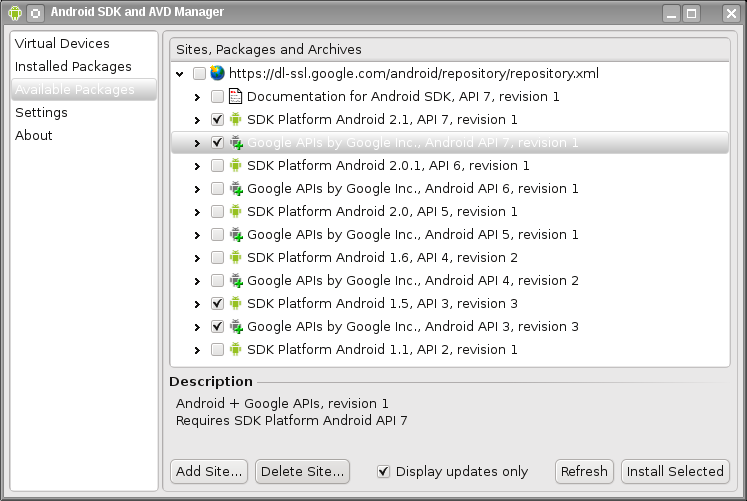The image size is (747, 501).
Task: Select Google APIs Android API 6 row
Action: (450, 189)
